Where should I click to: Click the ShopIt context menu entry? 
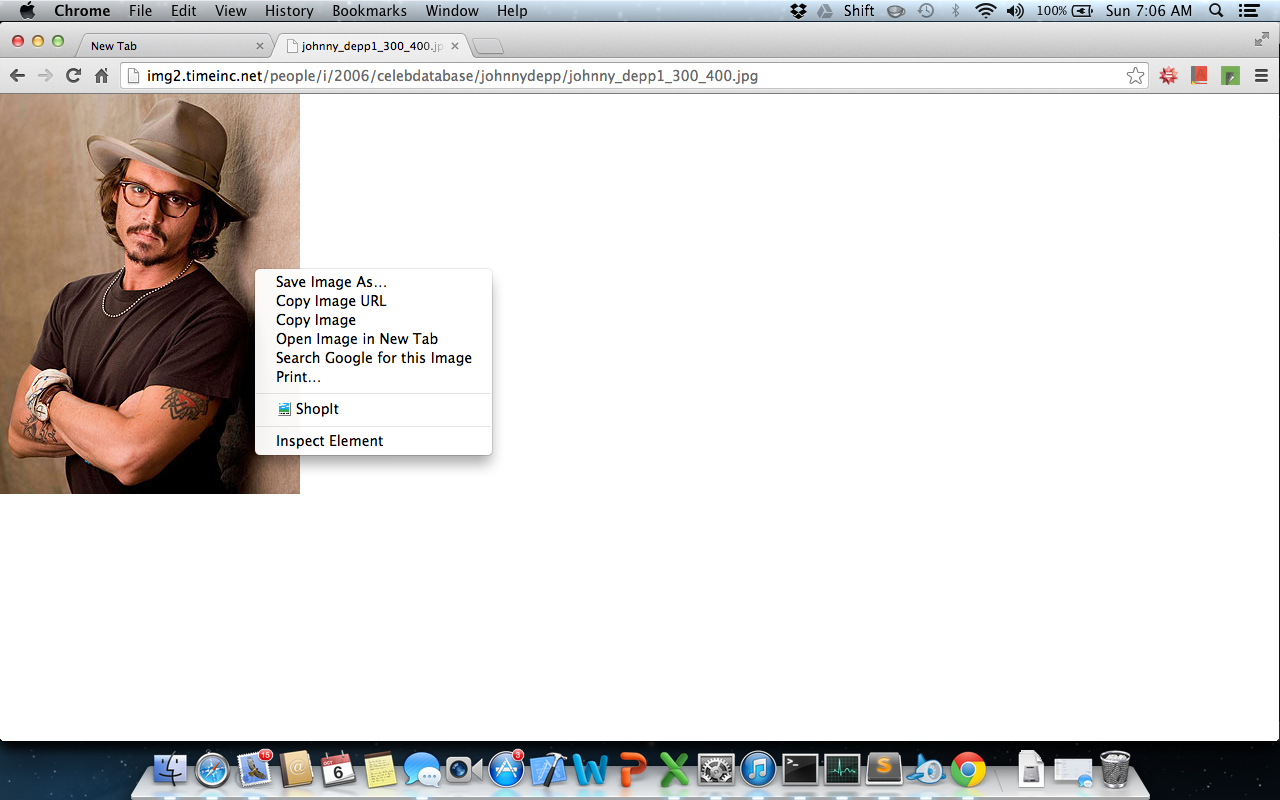click(373, 409)
